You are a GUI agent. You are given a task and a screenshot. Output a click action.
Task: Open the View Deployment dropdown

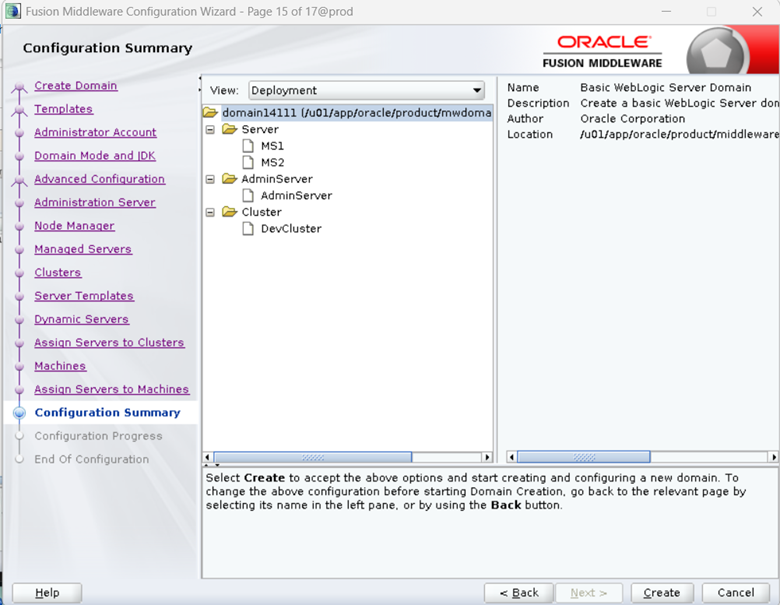pos(366,90)
